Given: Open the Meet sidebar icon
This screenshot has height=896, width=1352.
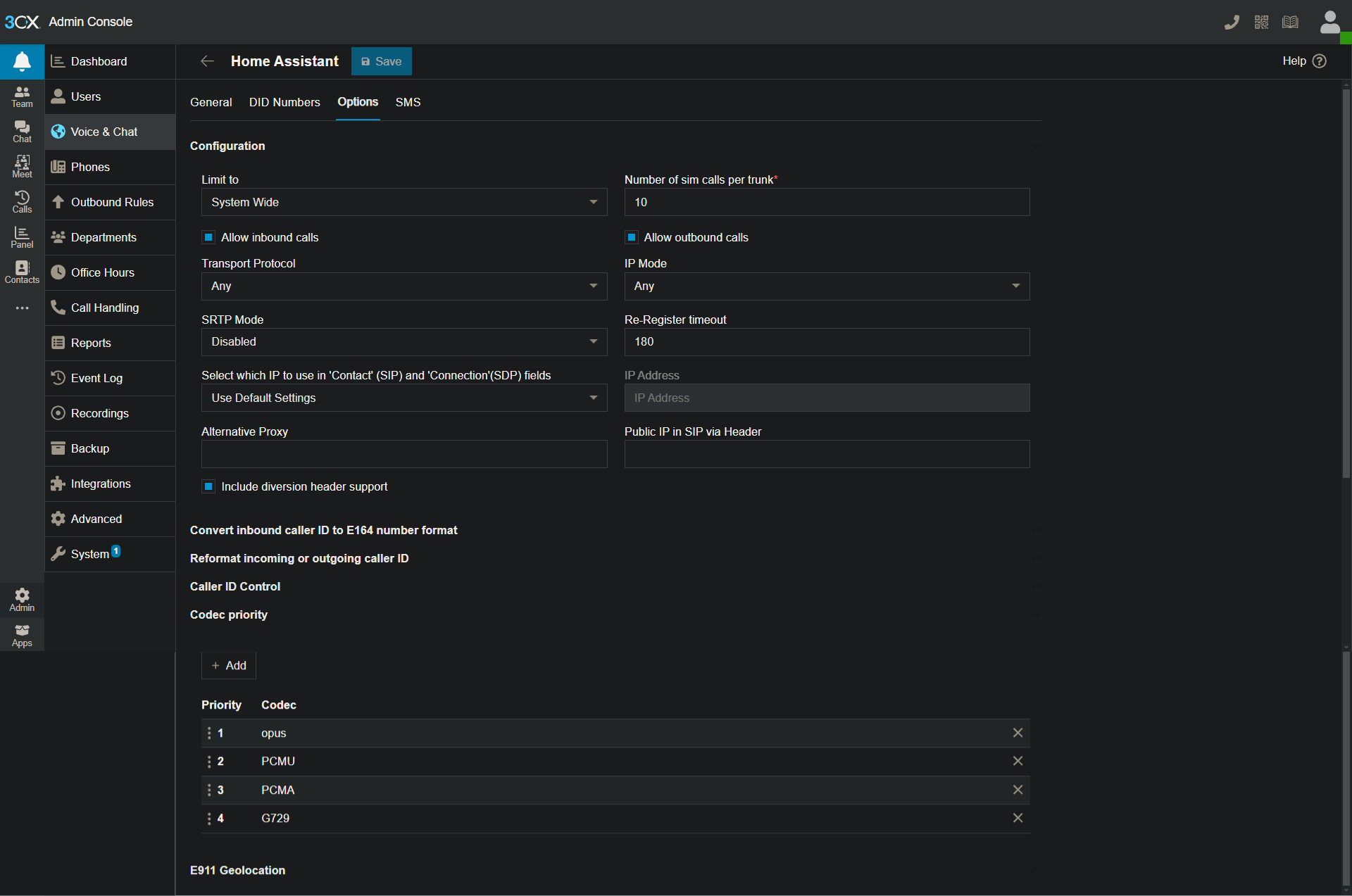Looking at the screenshot, I should click(x=22, y=167).
